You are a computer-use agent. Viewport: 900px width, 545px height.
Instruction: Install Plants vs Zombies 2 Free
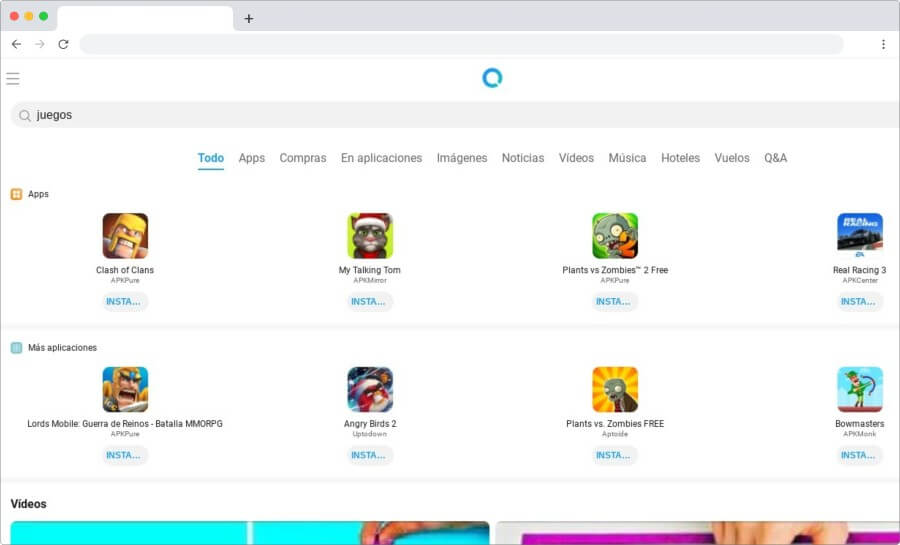615,302
